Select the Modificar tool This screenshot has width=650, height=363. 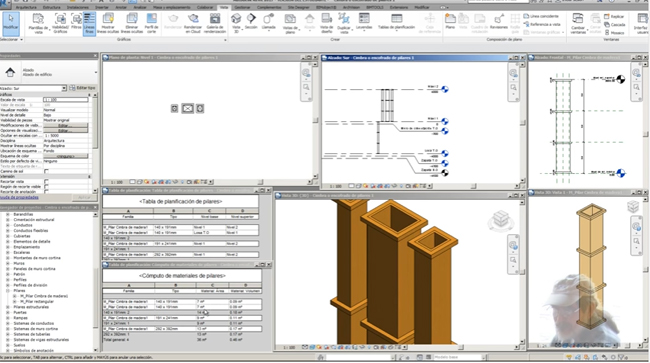pyautogui.click(x=10, y=23)
